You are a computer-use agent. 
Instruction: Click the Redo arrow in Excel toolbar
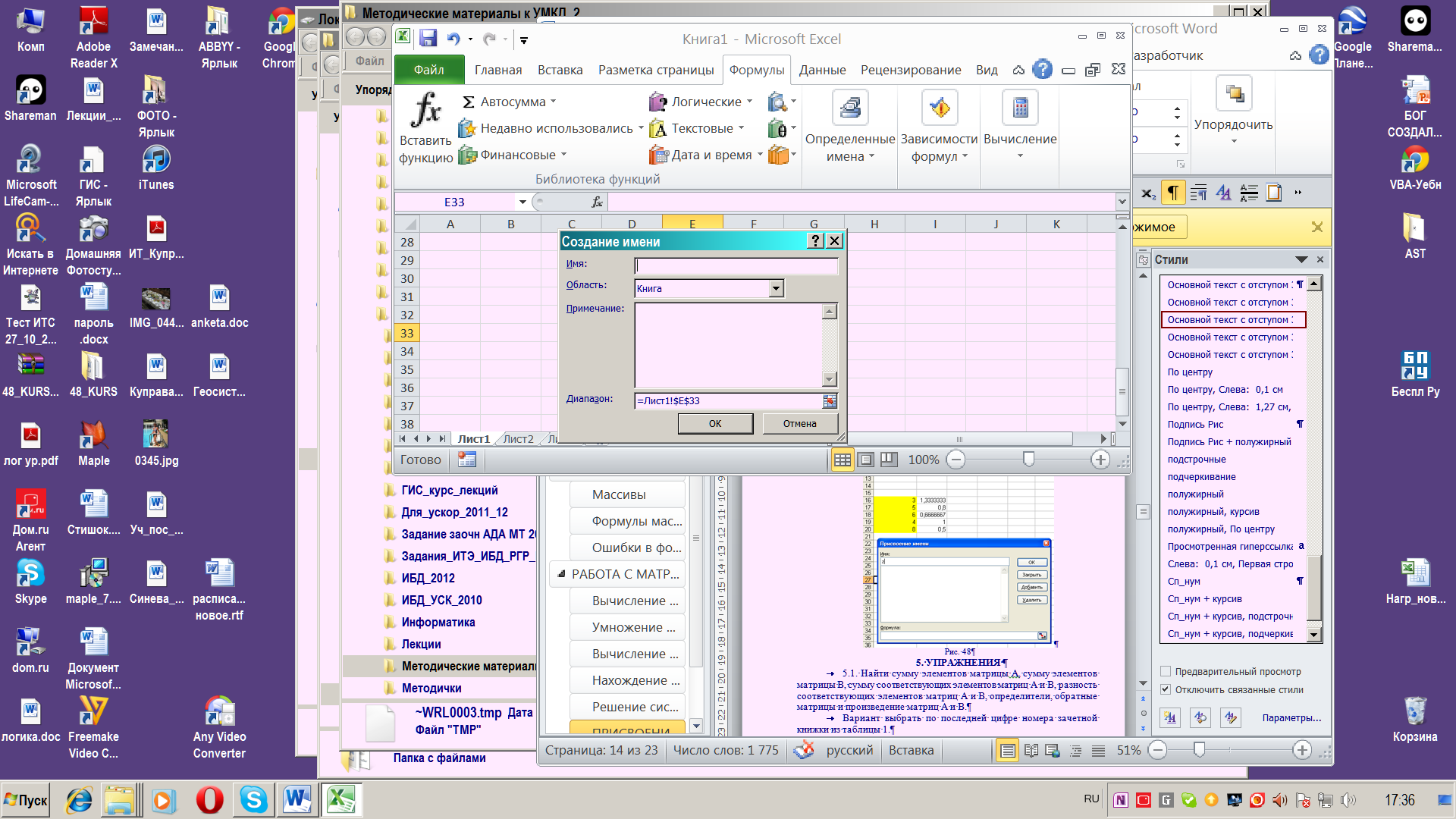pyautogui.click(x=489, y=39)
